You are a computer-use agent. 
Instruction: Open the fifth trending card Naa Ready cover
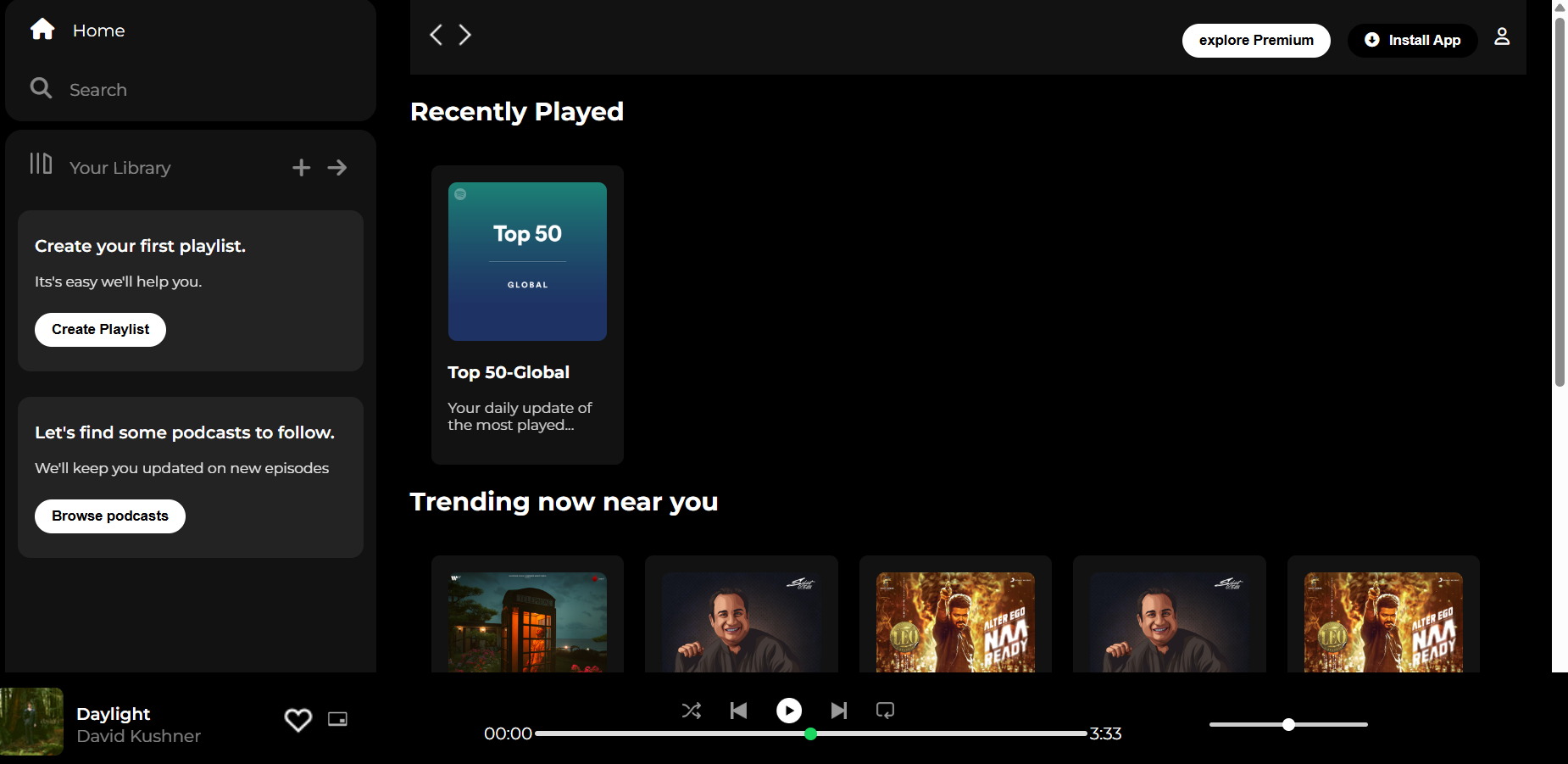tap(1383, 622)
